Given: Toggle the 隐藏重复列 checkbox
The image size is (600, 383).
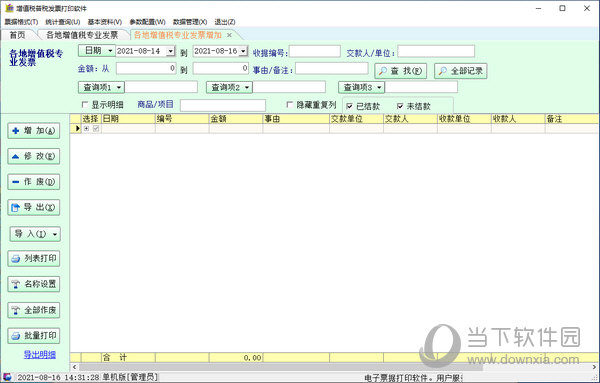Looking at the screenshot, I should (x=290, y=104).
